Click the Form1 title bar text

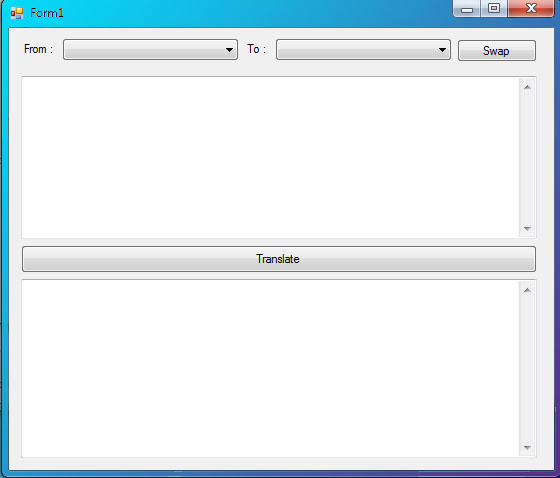pos(47,13)
